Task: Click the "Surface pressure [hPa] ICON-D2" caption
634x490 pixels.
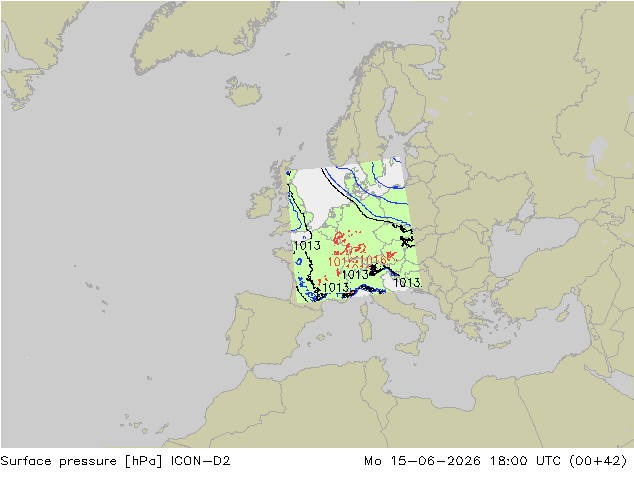Action: pyautogui.click(x=115, y=461)
